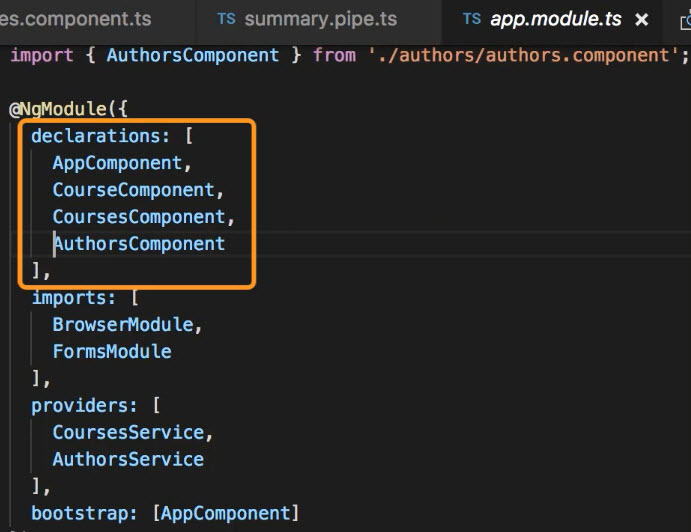Select the app.module.ts tab title
Image resolution: width=691 pixels, height=532 pixels.
555,19
